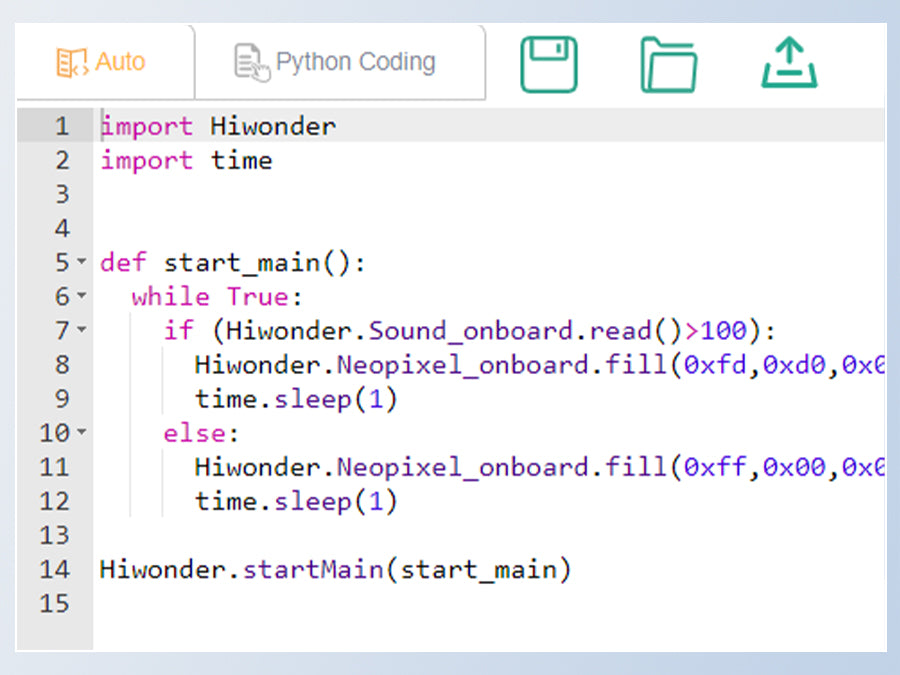Click line number 1 in the gutter
The width and height of the screenshot is (900, 675).
click(62, 127)
